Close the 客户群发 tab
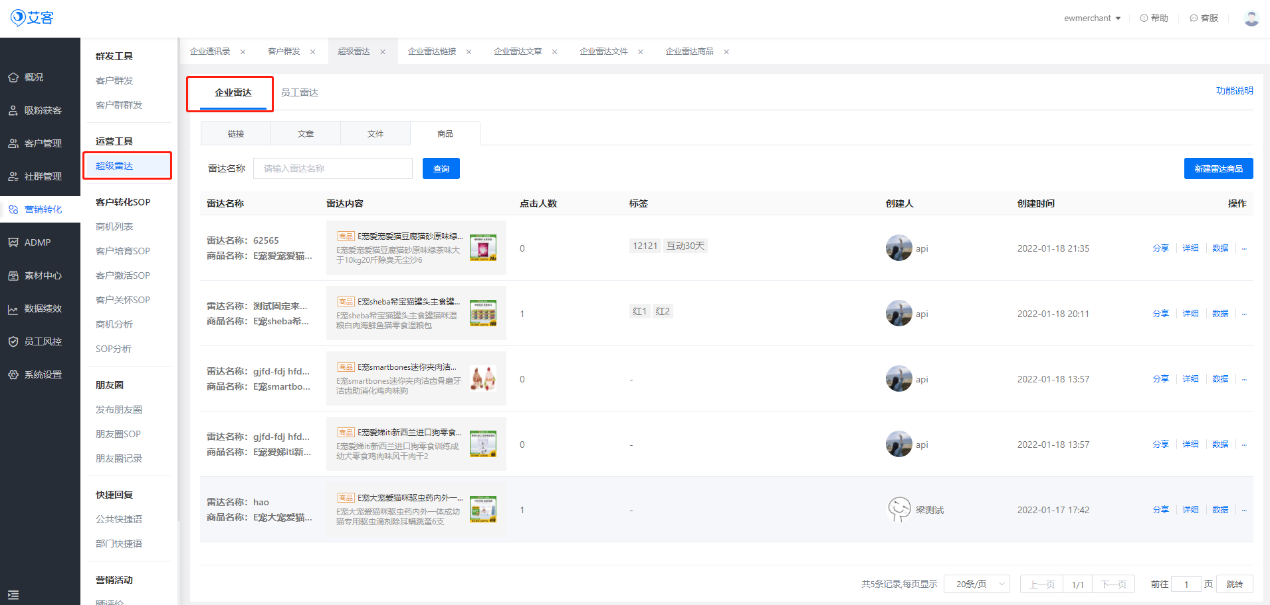Image resolution: width=1270 pixels, height=605 pixels. 312,52
